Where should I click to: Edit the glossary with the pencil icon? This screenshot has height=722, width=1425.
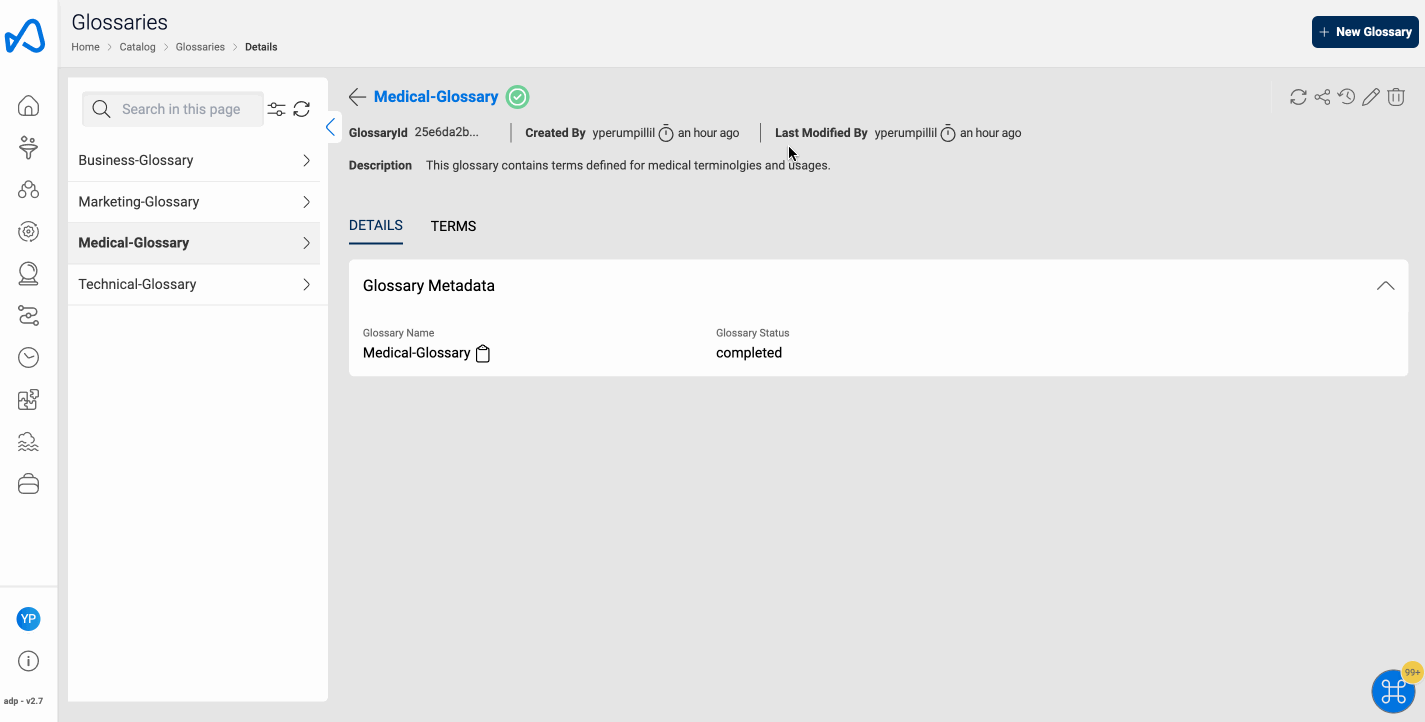click(1371, 97)
